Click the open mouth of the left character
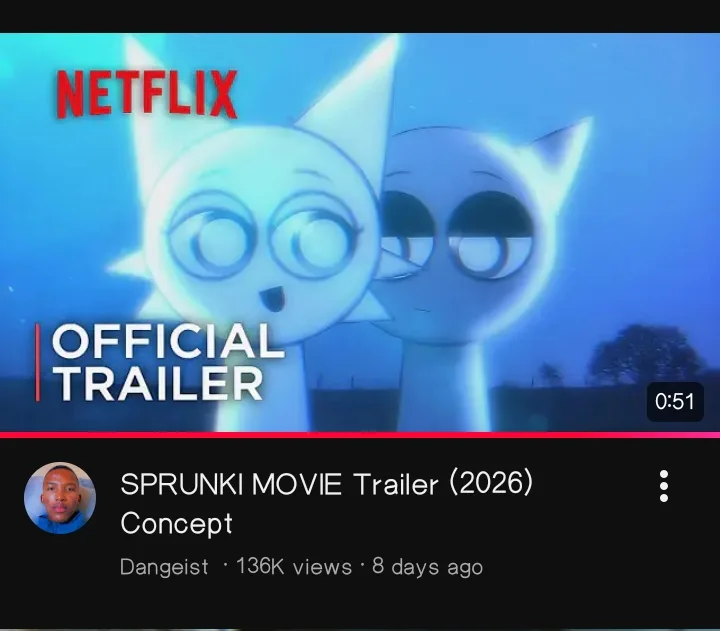The width and height of the screenshot is (720, 631). coord(272,298)
